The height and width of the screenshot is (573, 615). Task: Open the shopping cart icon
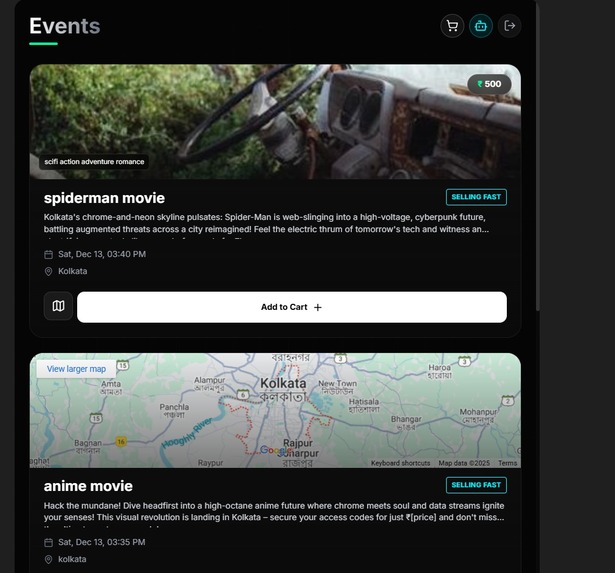[x=452, y=26]
